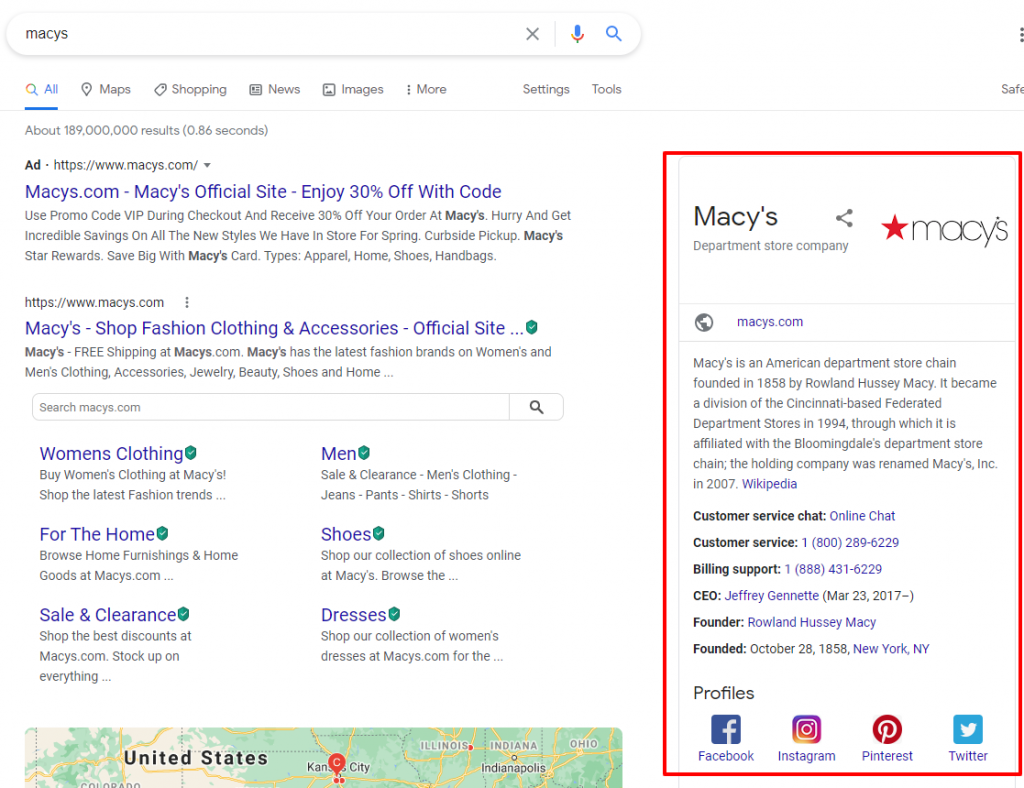The image size is (1024, 788).
Task: Click the green shield badge beside Men
Action: (x=364, y=452)
